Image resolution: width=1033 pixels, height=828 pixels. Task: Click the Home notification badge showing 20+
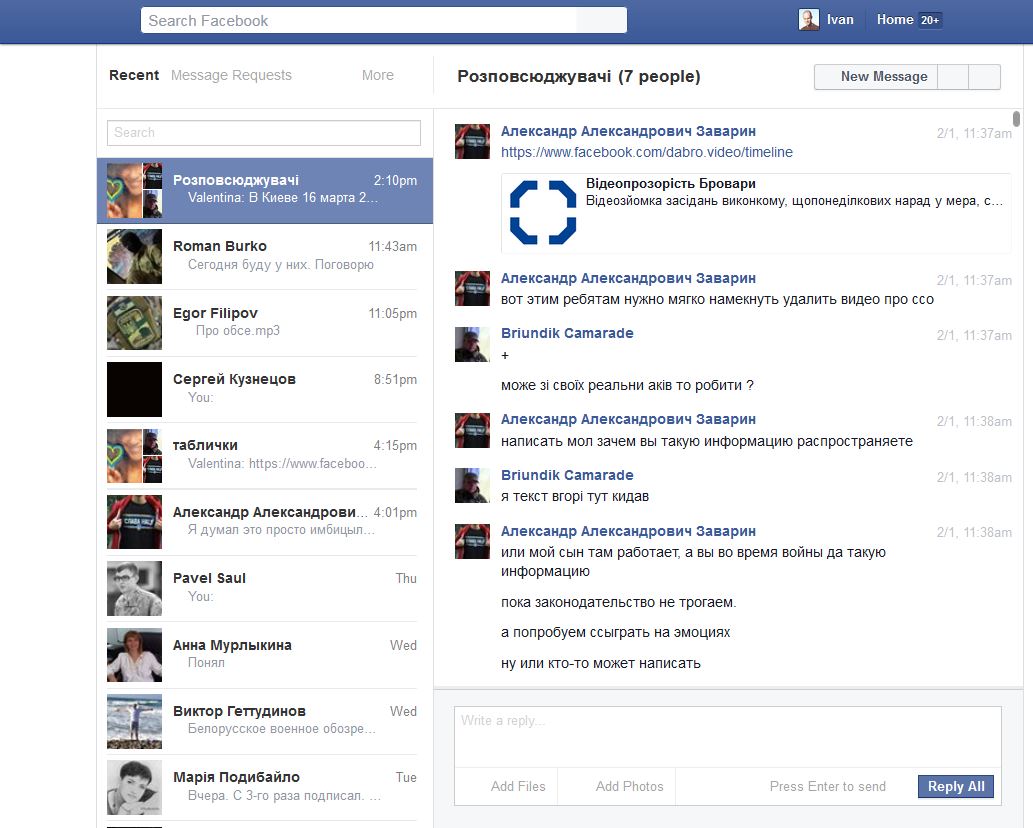[x=930, y=20]
